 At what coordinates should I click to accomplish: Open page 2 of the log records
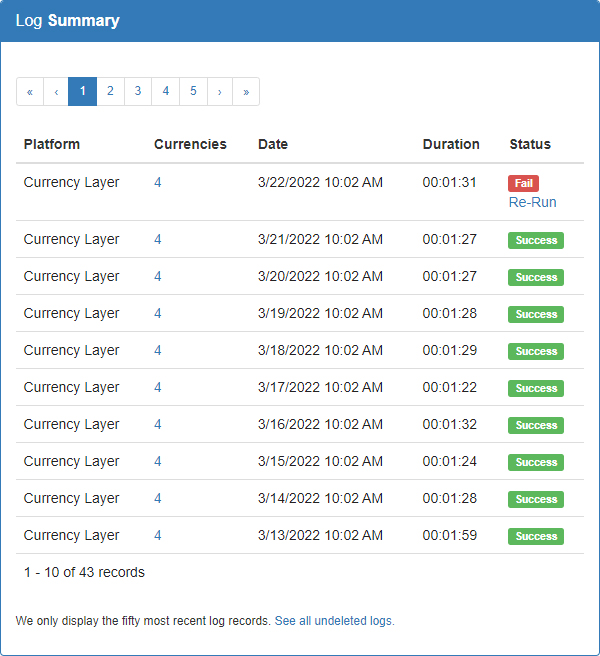tap(110, 92)
